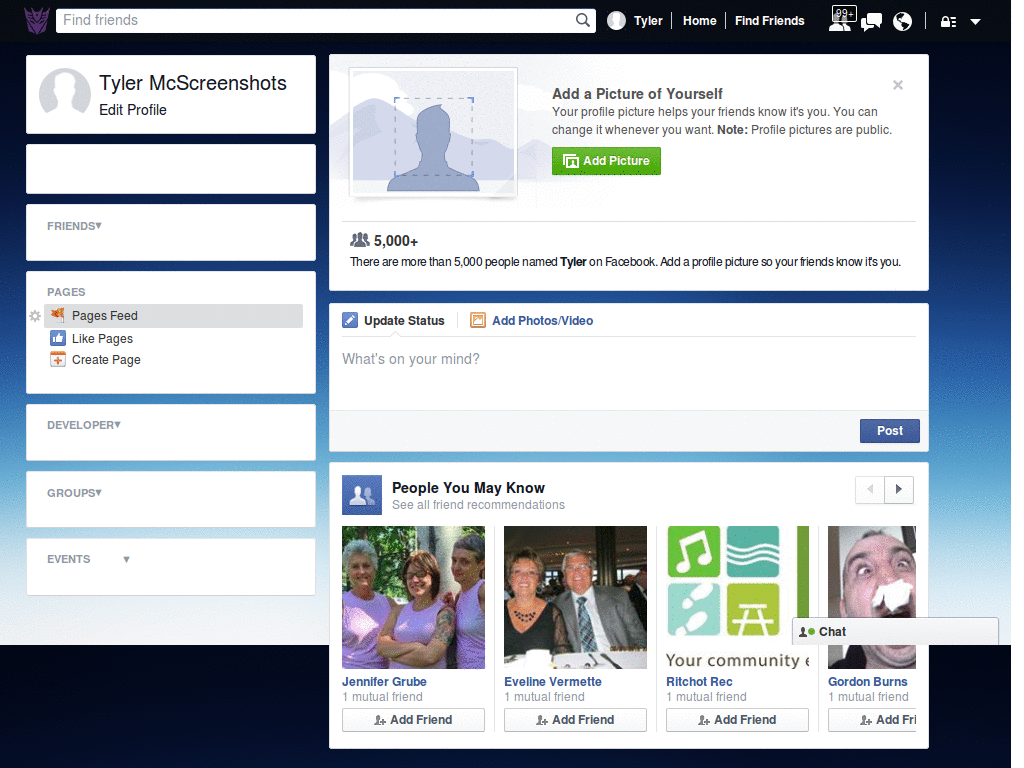The image size is (1024, 768).
Task: Add Gordon Burns as a friend
Action: pos(872,720)
